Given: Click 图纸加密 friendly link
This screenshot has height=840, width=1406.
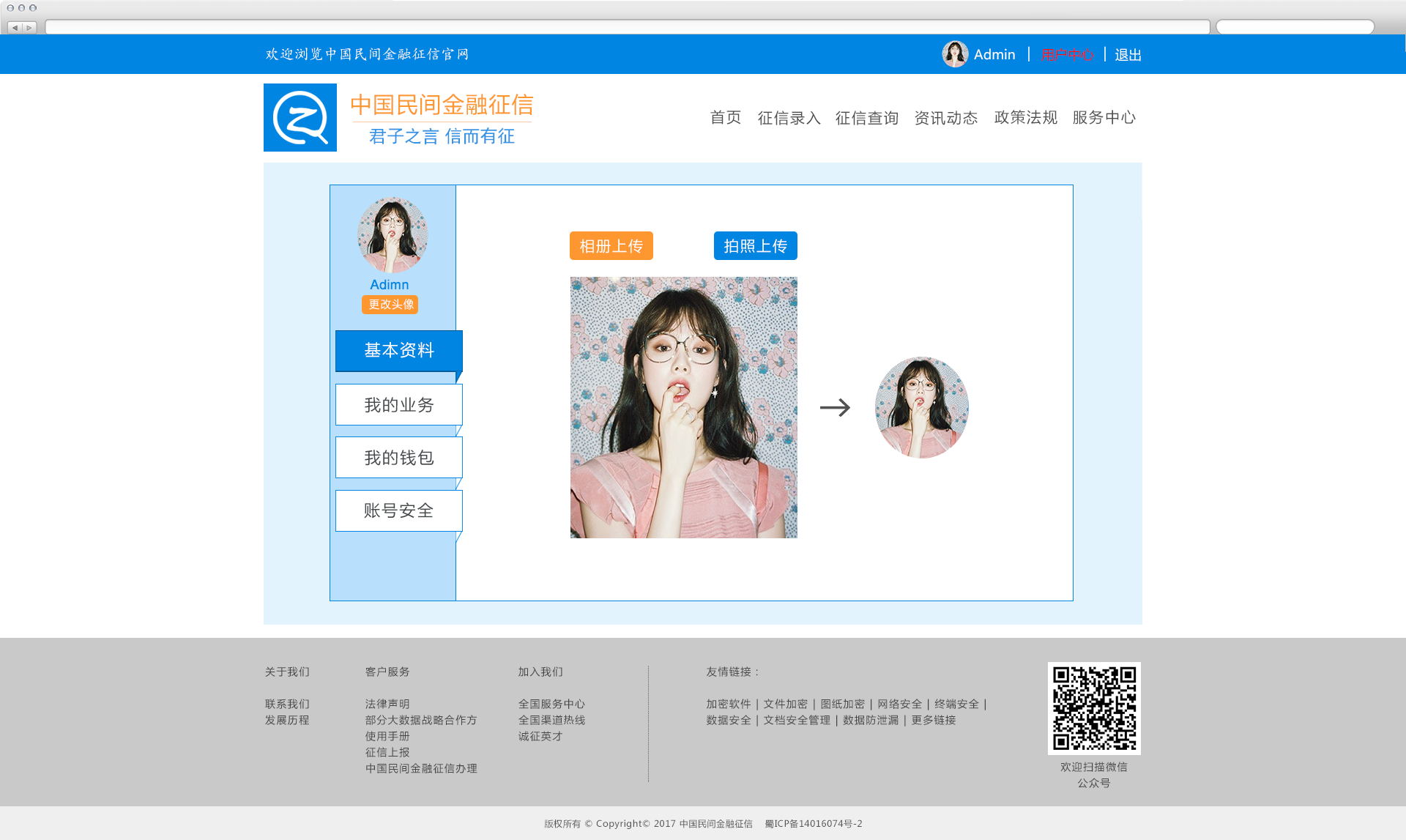Looking at the screenshot, I should pos(843,704).
